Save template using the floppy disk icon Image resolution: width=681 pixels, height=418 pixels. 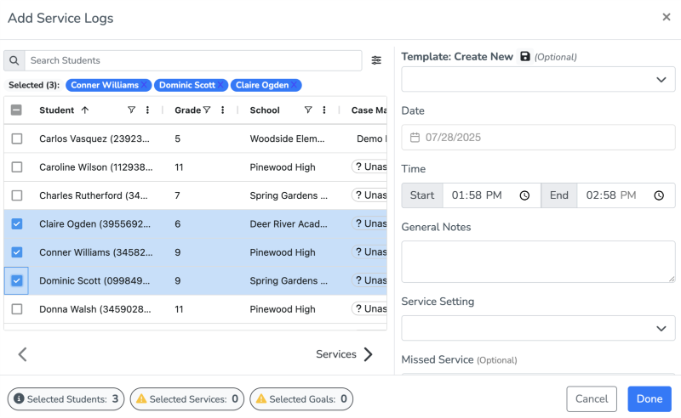pos(525,56)
